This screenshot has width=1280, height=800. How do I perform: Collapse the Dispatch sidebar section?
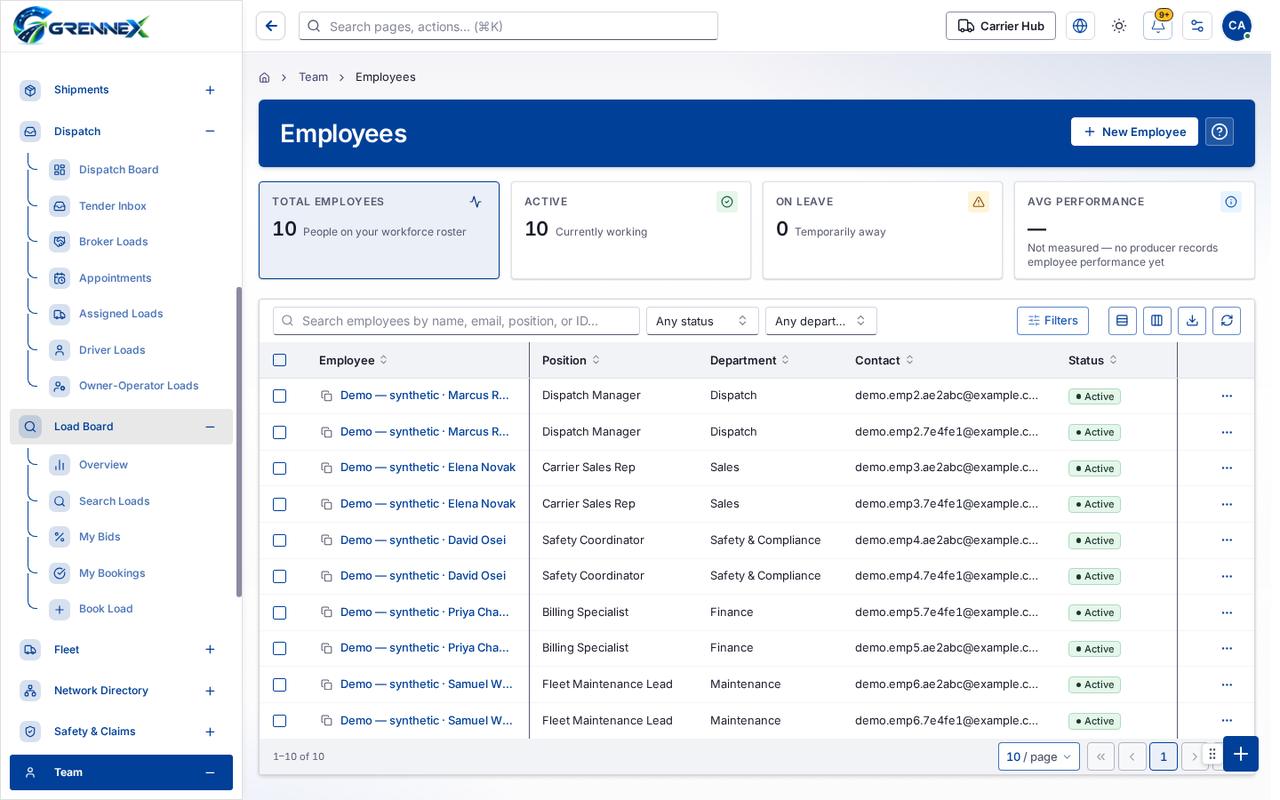210,131
